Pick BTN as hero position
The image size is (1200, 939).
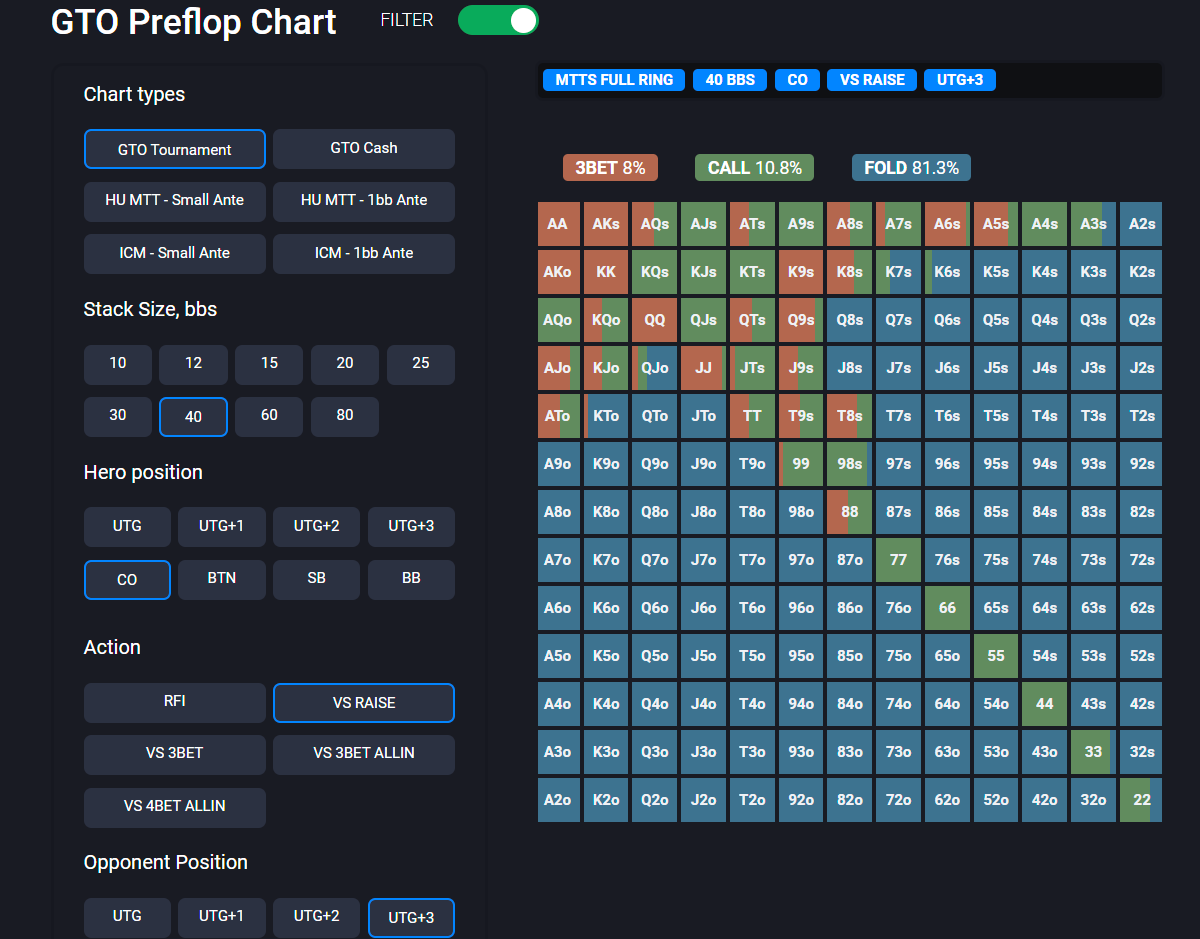[x=222, y=579]
